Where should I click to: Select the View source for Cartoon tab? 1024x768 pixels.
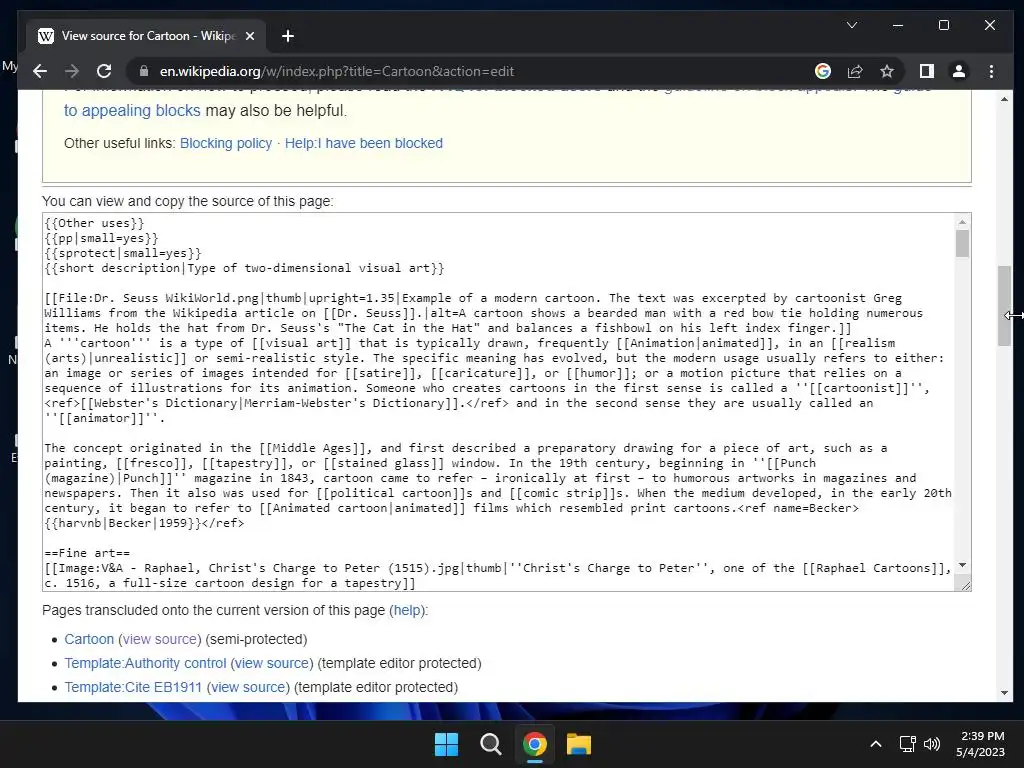[147, 36]
